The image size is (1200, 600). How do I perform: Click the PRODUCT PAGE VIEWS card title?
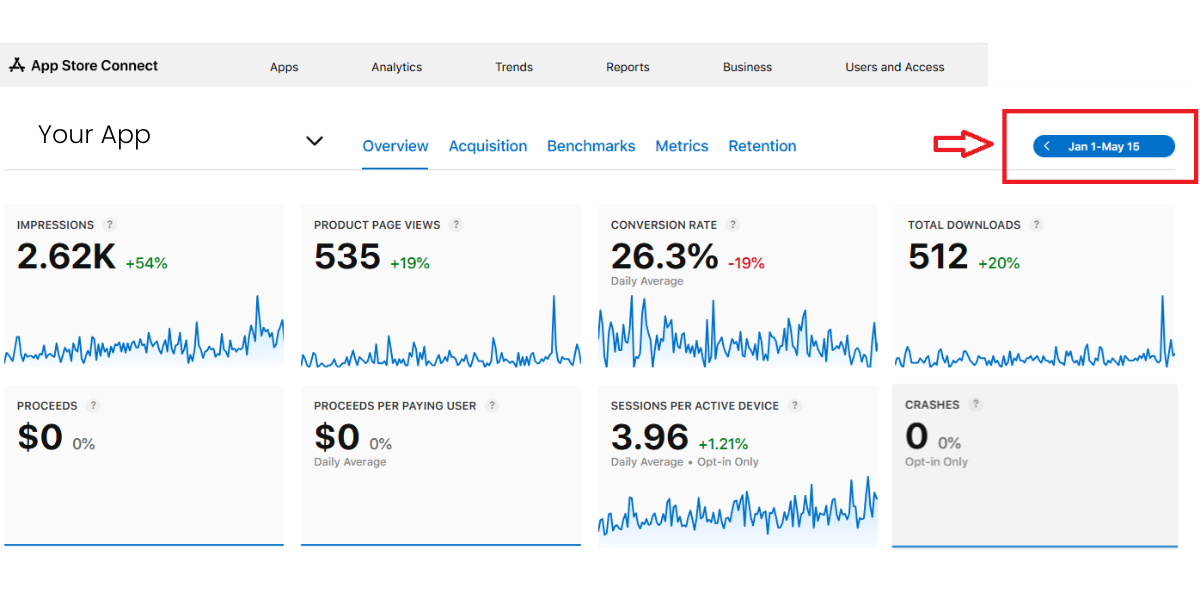378,225
